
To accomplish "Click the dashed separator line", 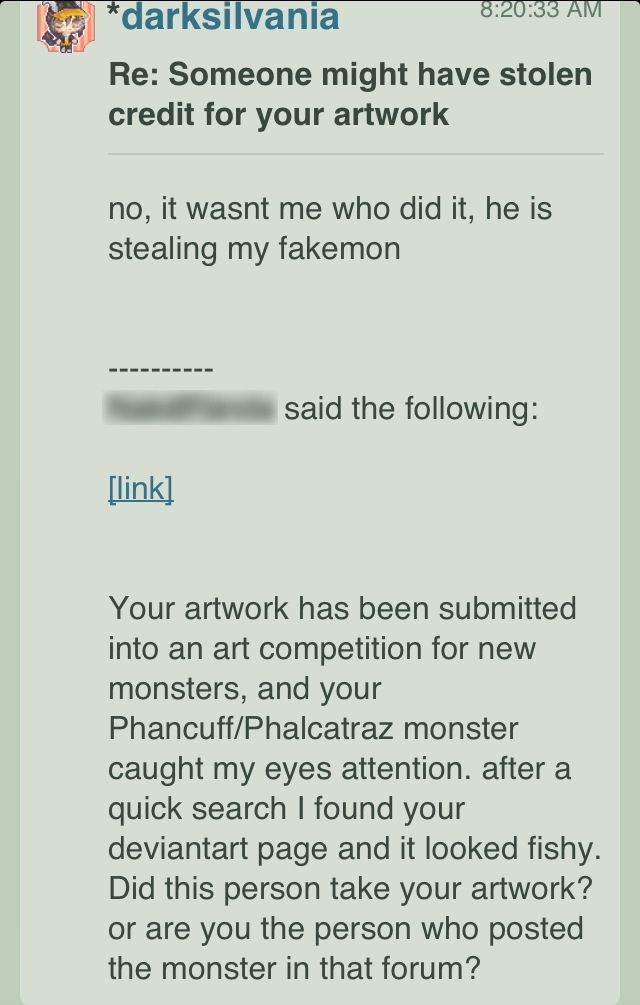I will coord(160,369).
